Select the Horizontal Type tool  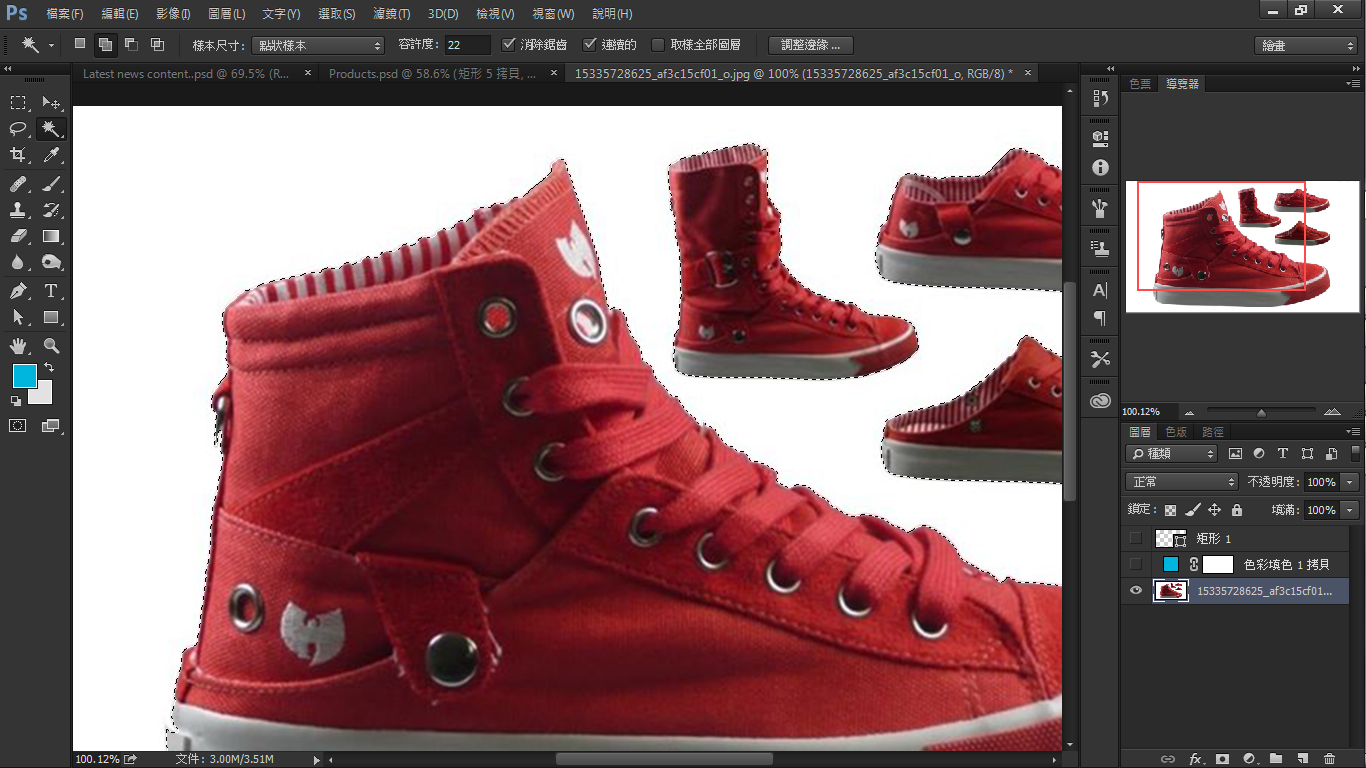point(51,291)
